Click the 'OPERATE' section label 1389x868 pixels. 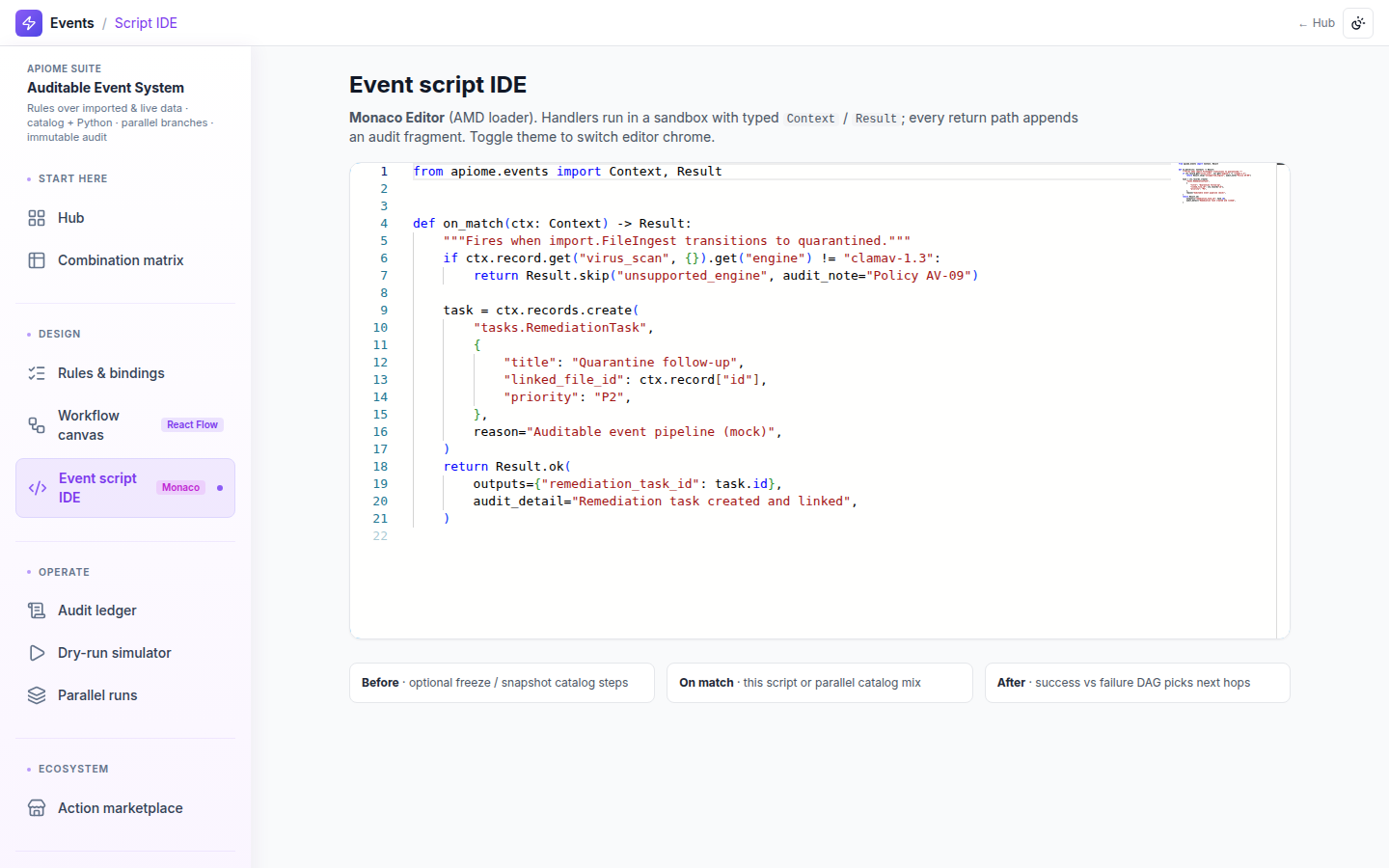[x=64, y=572]
